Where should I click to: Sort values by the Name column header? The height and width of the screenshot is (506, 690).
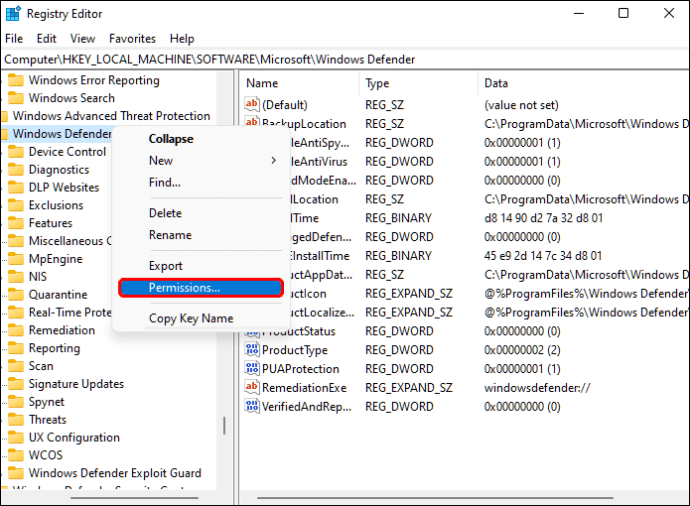click(x=262, y=83)
